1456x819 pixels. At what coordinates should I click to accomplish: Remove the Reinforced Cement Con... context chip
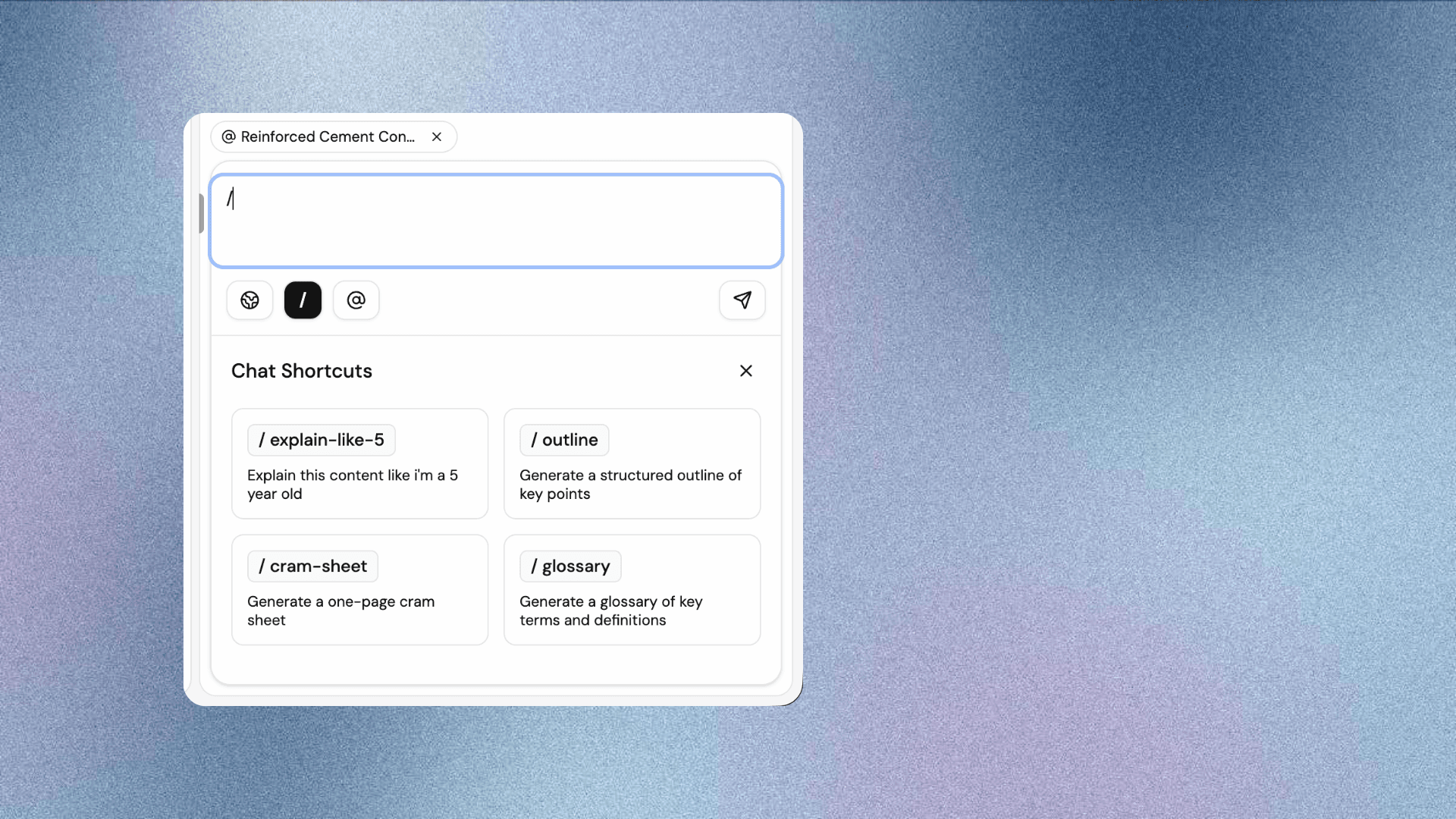(x=437, y=136)
